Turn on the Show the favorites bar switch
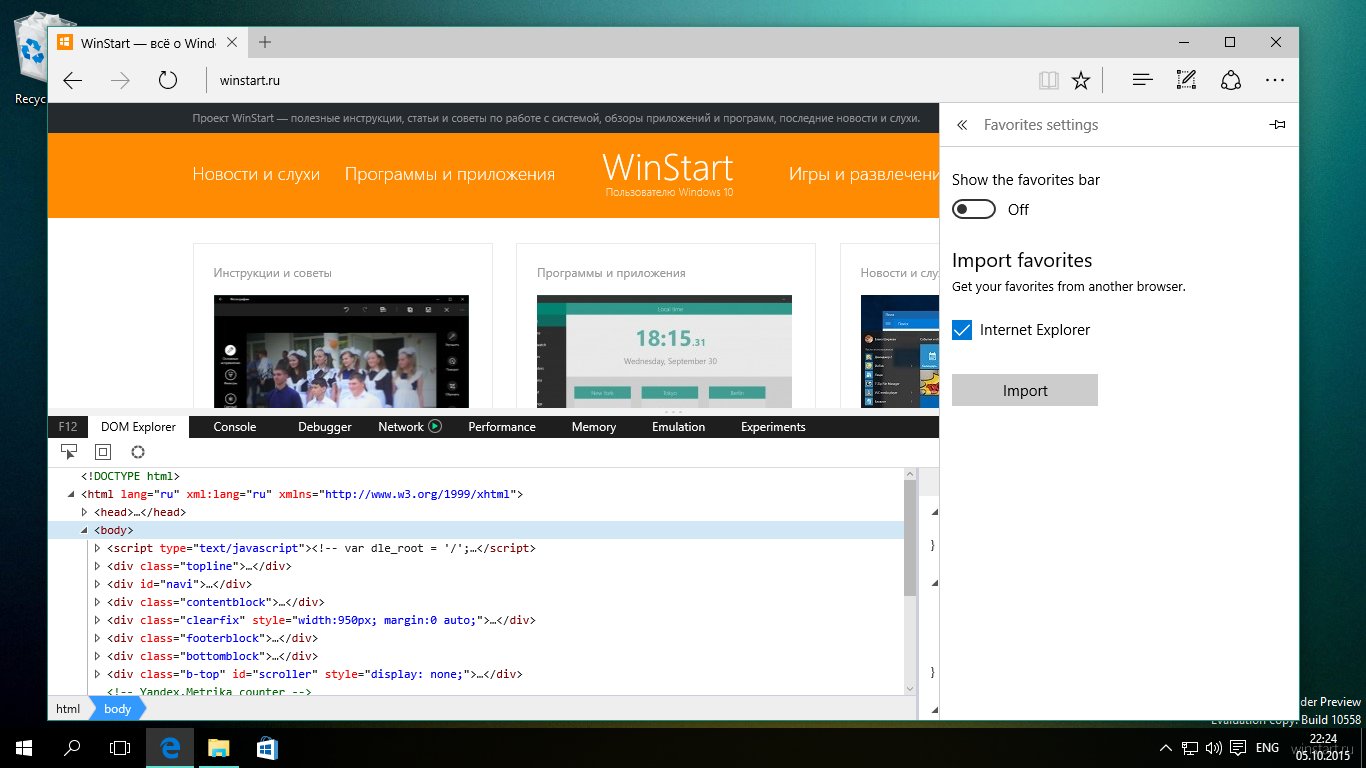The image size is (1366, 768). pos(974,209)
